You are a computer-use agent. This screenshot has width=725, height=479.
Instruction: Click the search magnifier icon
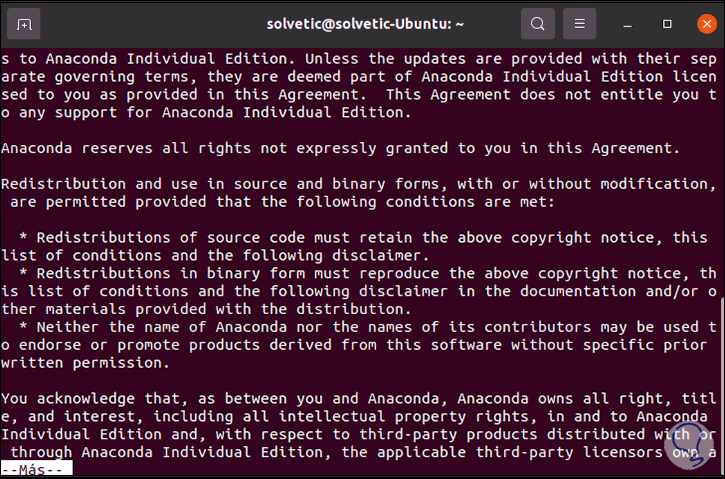pyautogui.click(x=538, y=23)
